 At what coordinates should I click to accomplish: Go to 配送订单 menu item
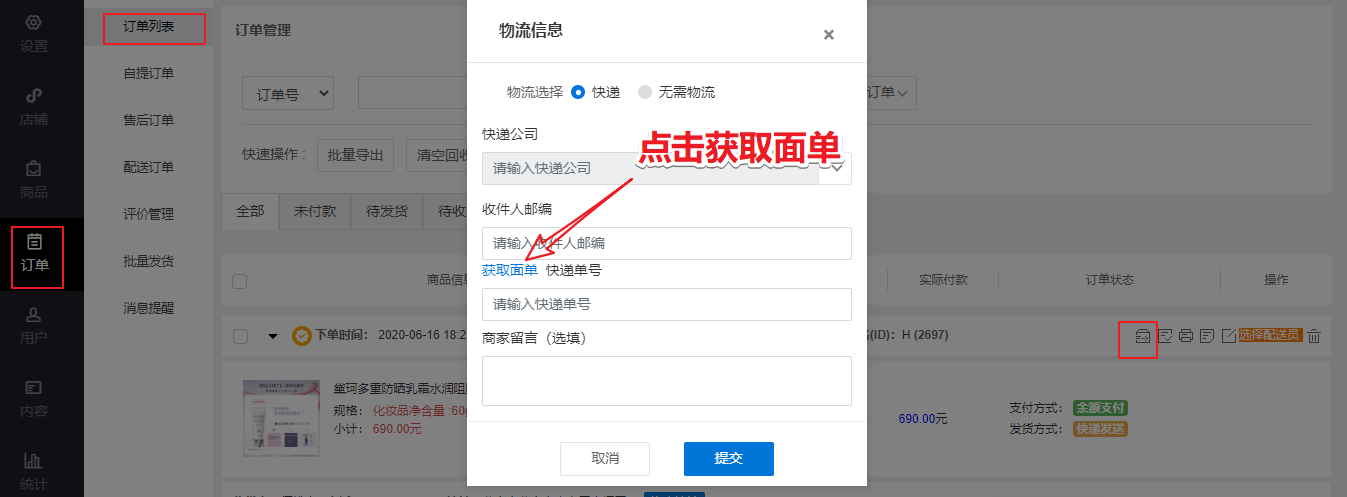click(149, 167)
